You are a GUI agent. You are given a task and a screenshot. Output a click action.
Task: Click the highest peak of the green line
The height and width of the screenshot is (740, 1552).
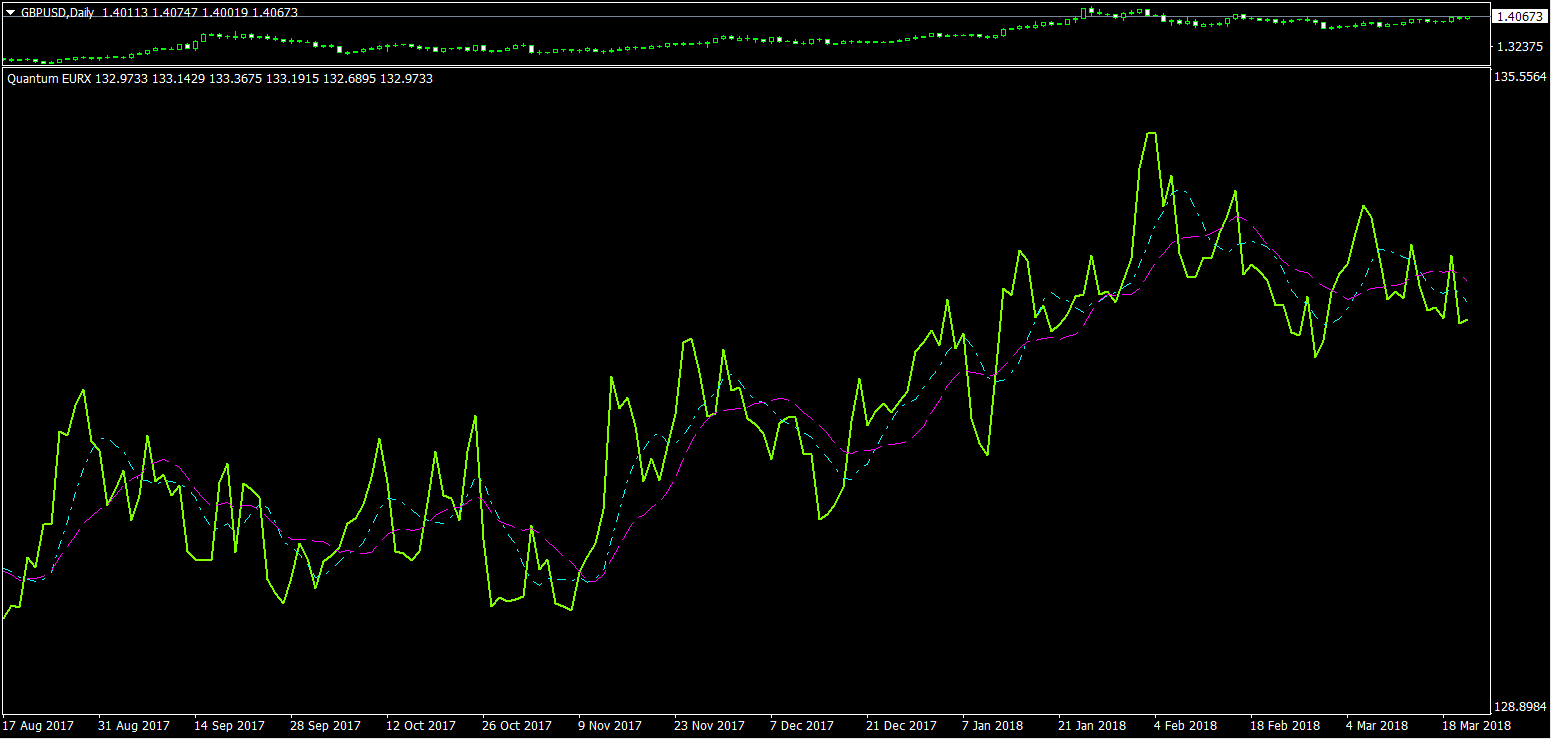pos(1151,133)
